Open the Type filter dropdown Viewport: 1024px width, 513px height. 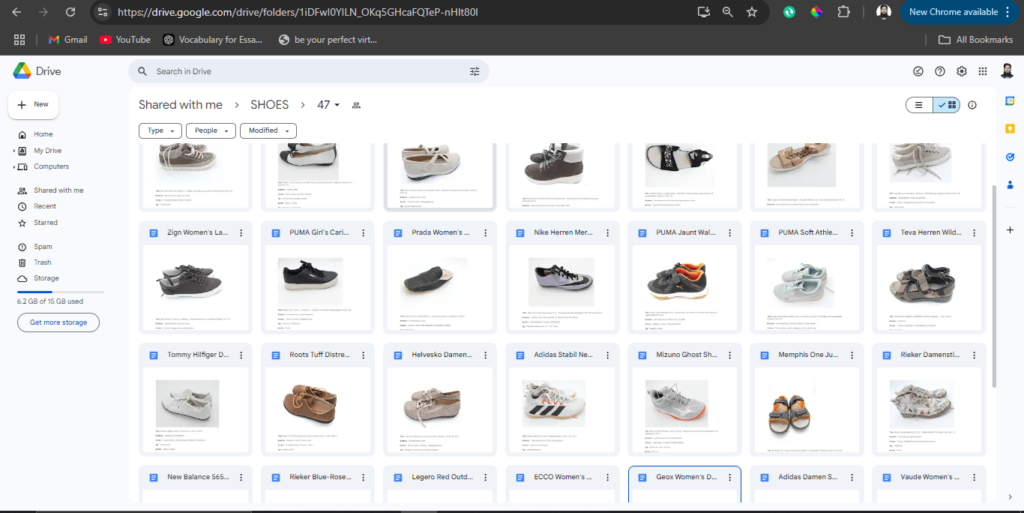(x=160, y=131)
